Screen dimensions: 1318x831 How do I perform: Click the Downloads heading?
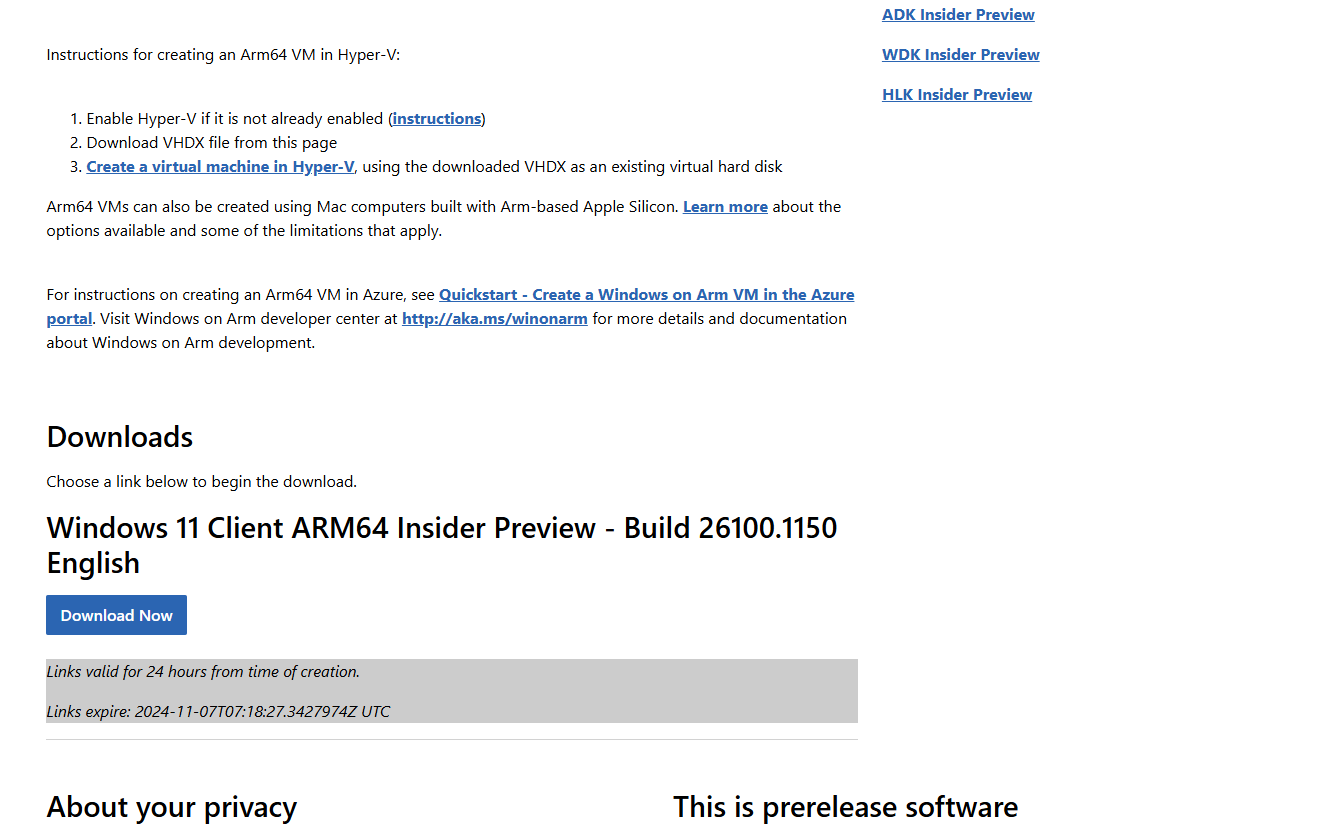[120, 437]
